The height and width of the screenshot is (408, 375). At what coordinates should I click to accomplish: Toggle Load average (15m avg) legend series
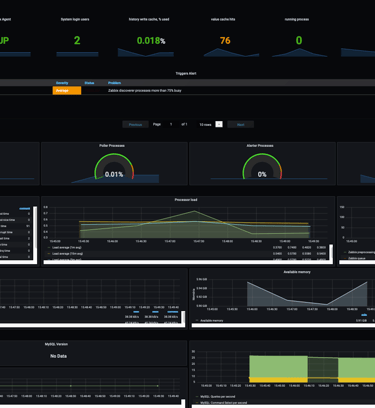[x=67, y=254]
